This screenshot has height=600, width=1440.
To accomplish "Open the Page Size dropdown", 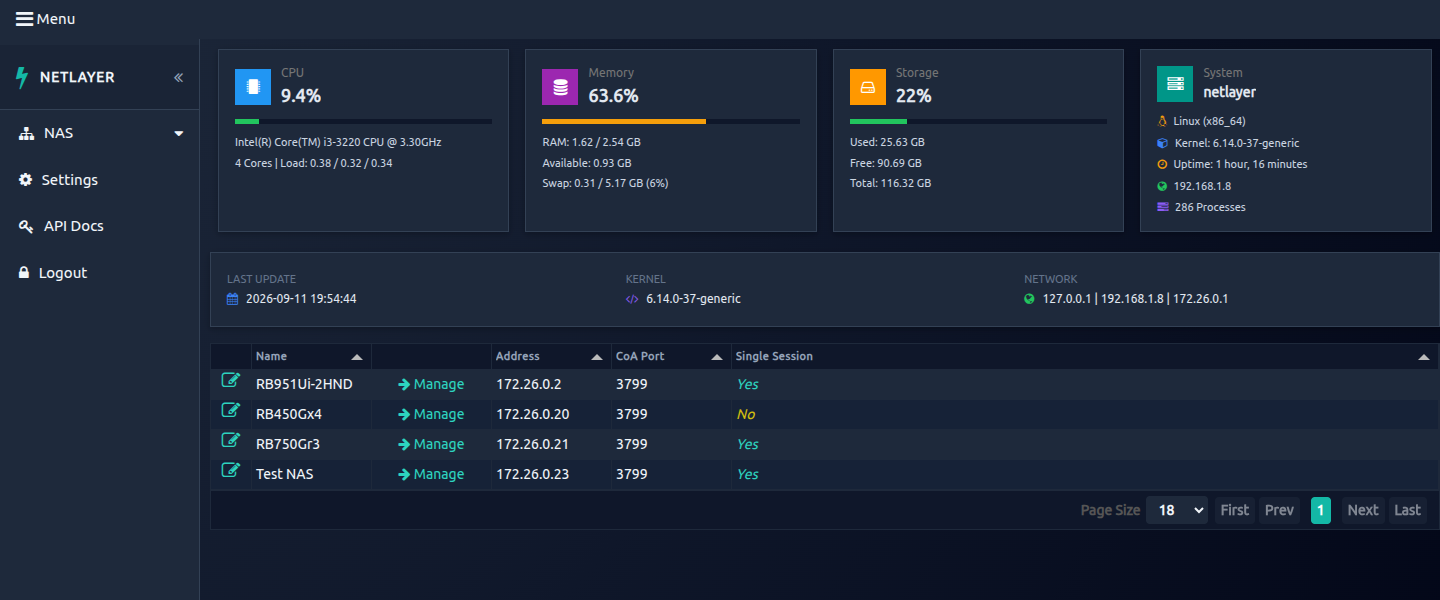I will point(1177,510).
